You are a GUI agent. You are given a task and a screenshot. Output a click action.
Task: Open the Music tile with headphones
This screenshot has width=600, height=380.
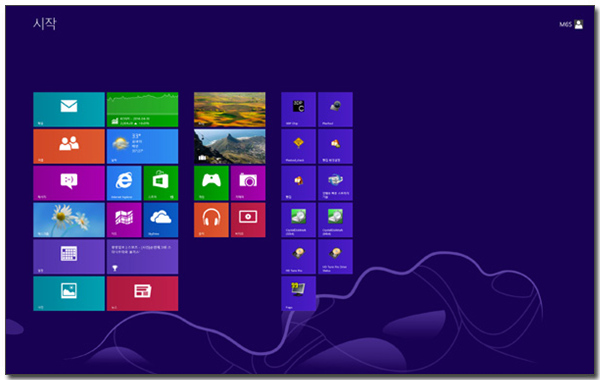(x=211, y=220)
